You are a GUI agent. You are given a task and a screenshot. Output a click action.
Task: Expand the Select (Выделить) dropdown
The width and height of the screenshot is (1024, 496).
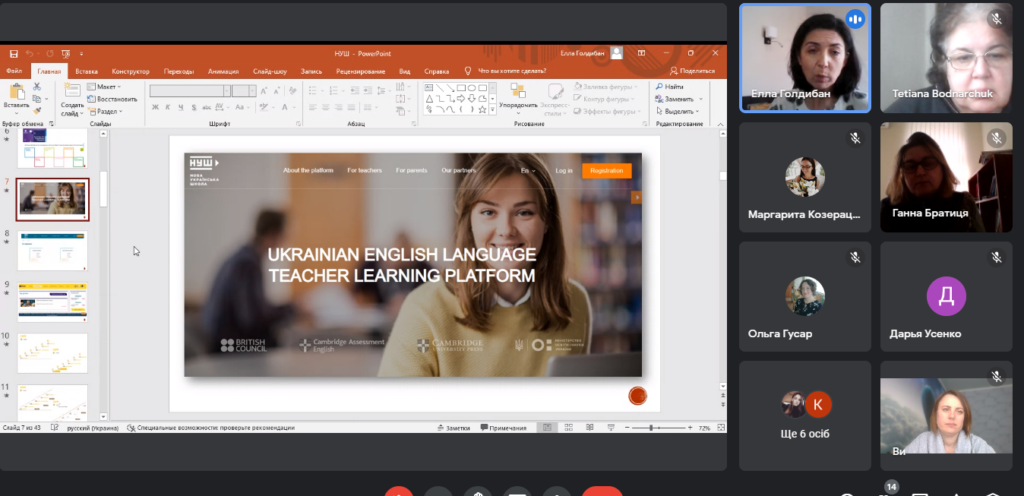(678, 111)
